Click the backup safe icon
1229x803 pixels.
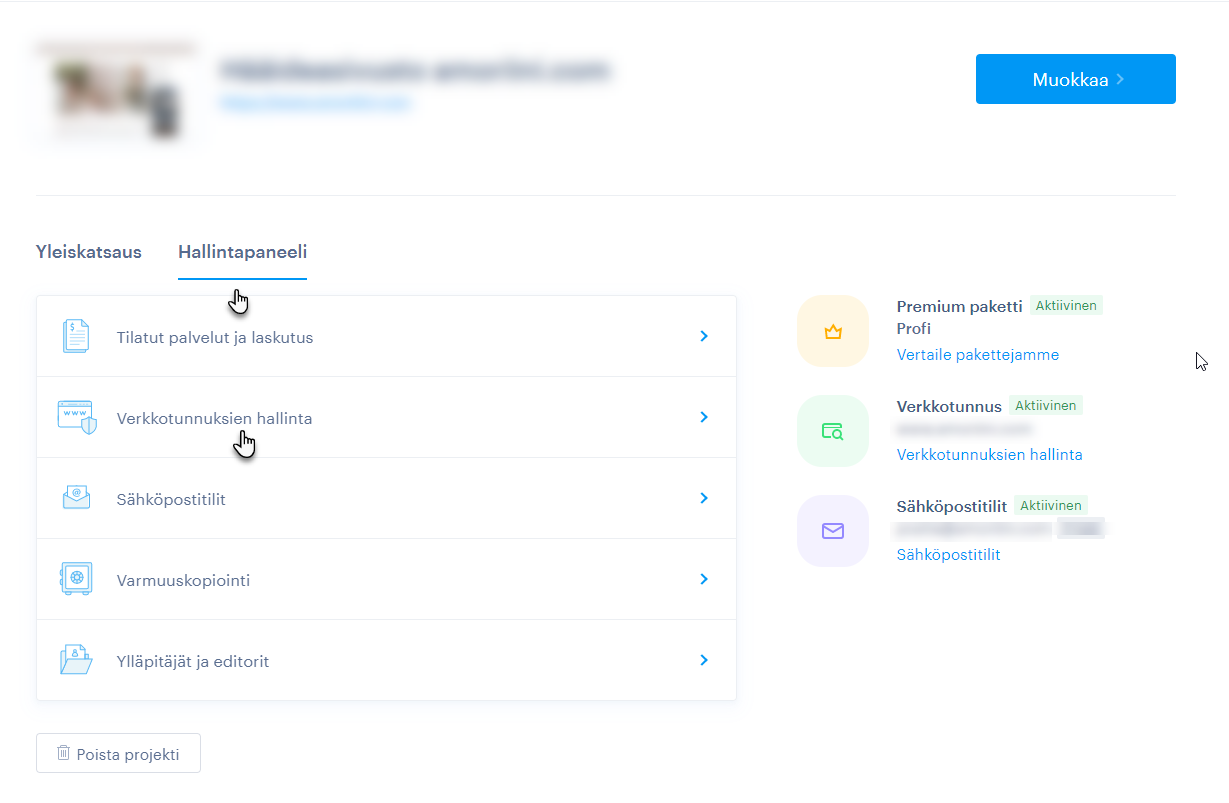tap(76, 579)
